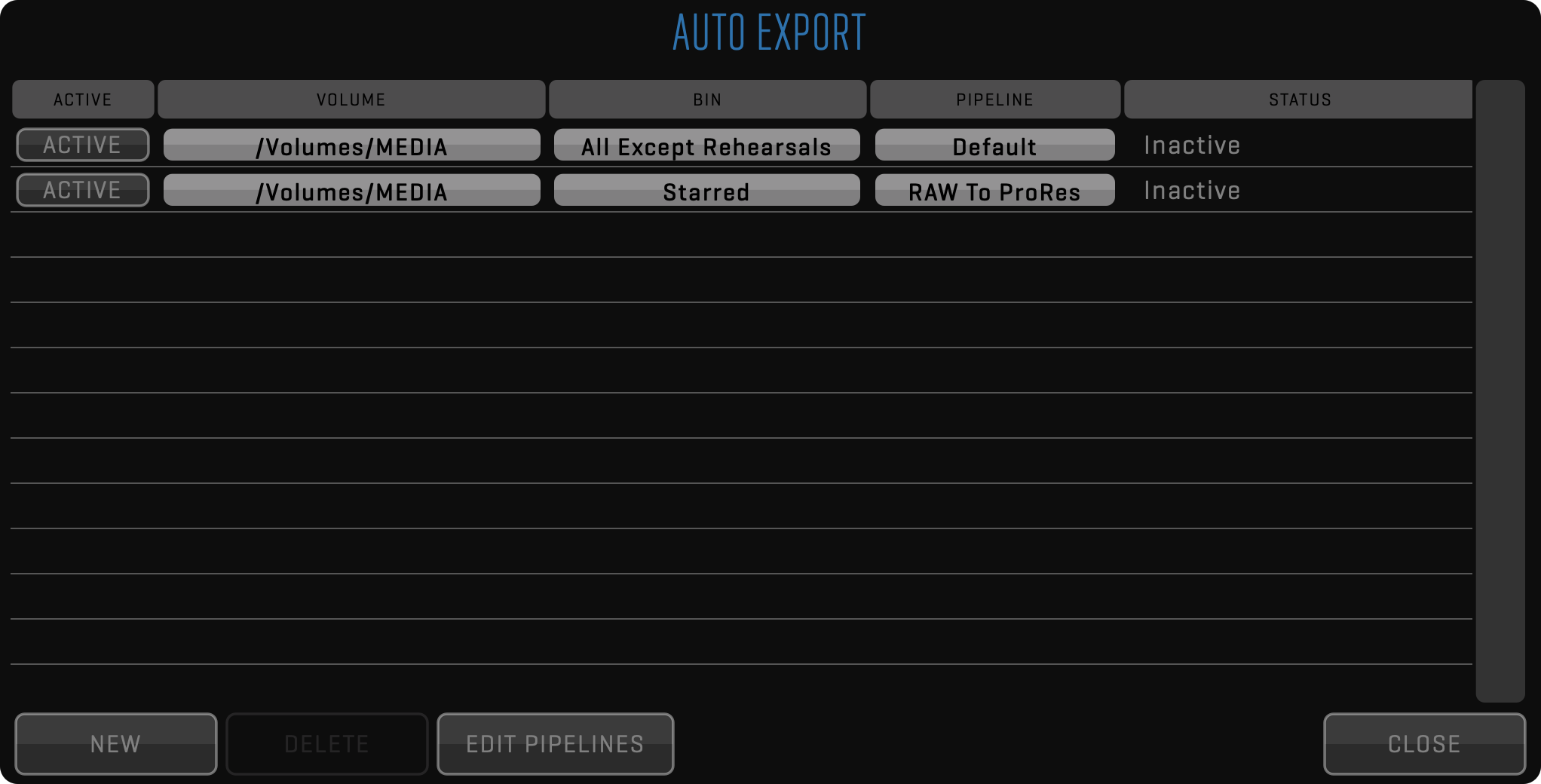Click the ACTIVE column header
Screen dimensions: 1541x784
click(x=83, y=100)
